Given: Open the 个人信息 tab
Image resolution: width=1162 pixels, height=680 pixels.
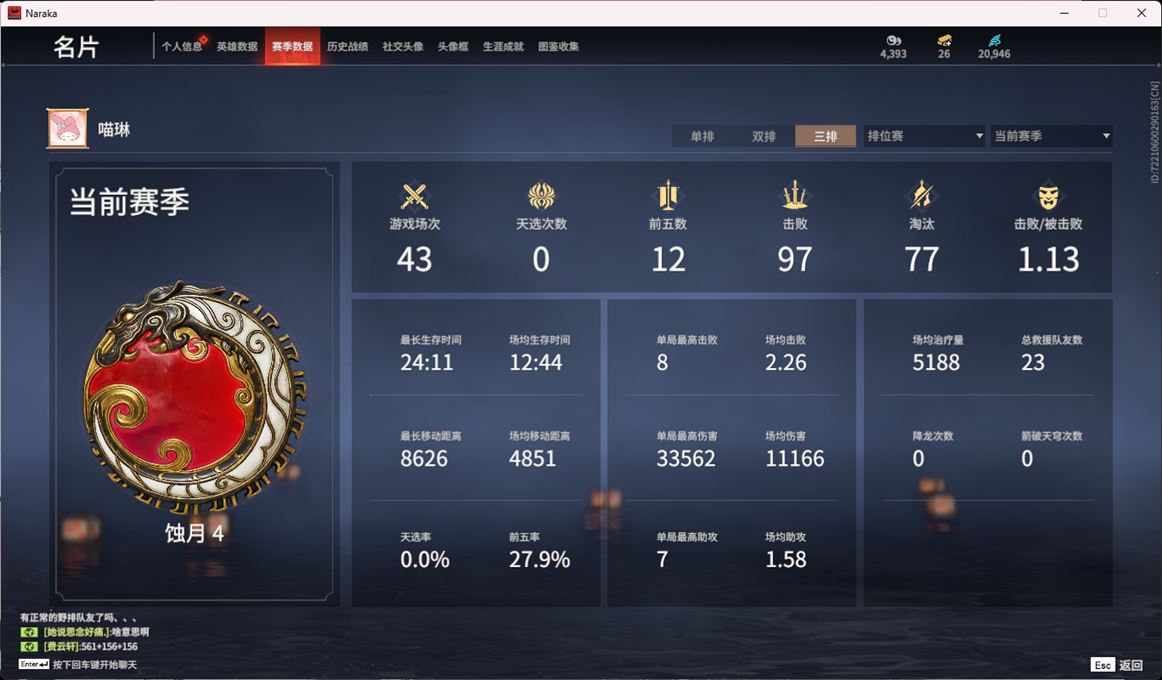Looking at the screenshot, I should [182, 47].
